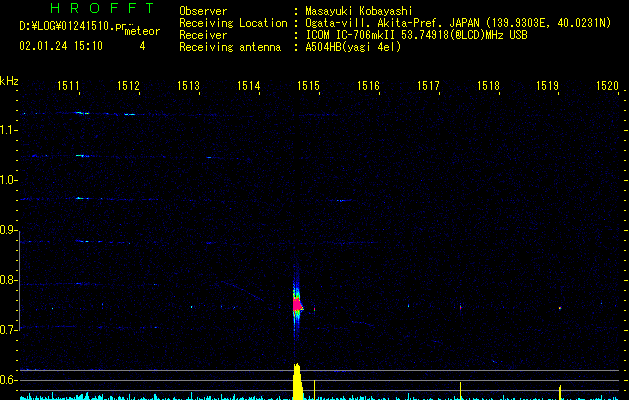
Task: Click the kHz axis unit label
Action: pos(9,81)
